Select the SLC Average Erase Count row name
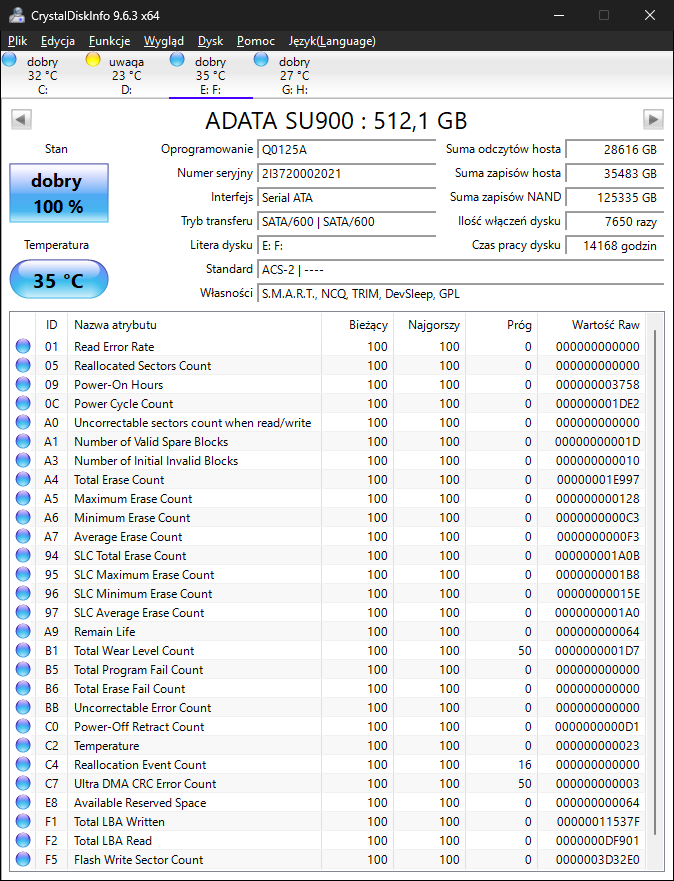Screen dimensions: 674x881 [139, 613]
